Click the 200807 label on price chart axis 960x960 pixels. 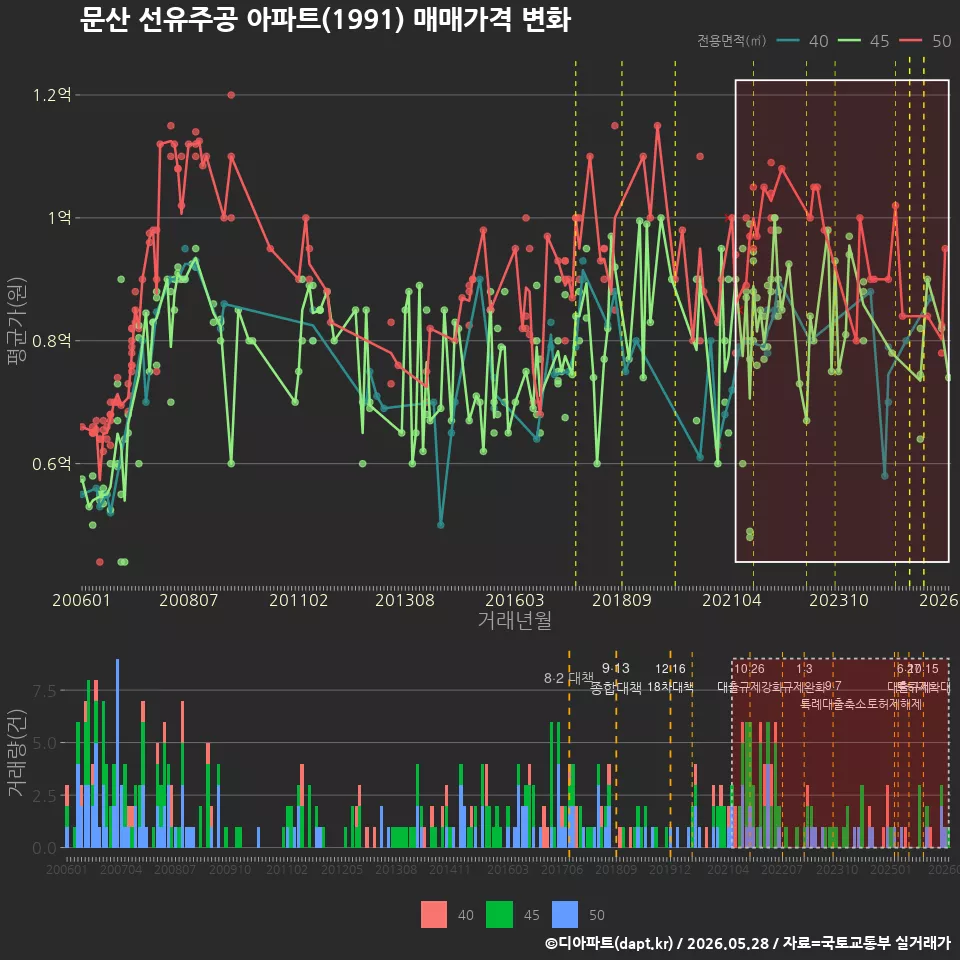coord(189,600)
